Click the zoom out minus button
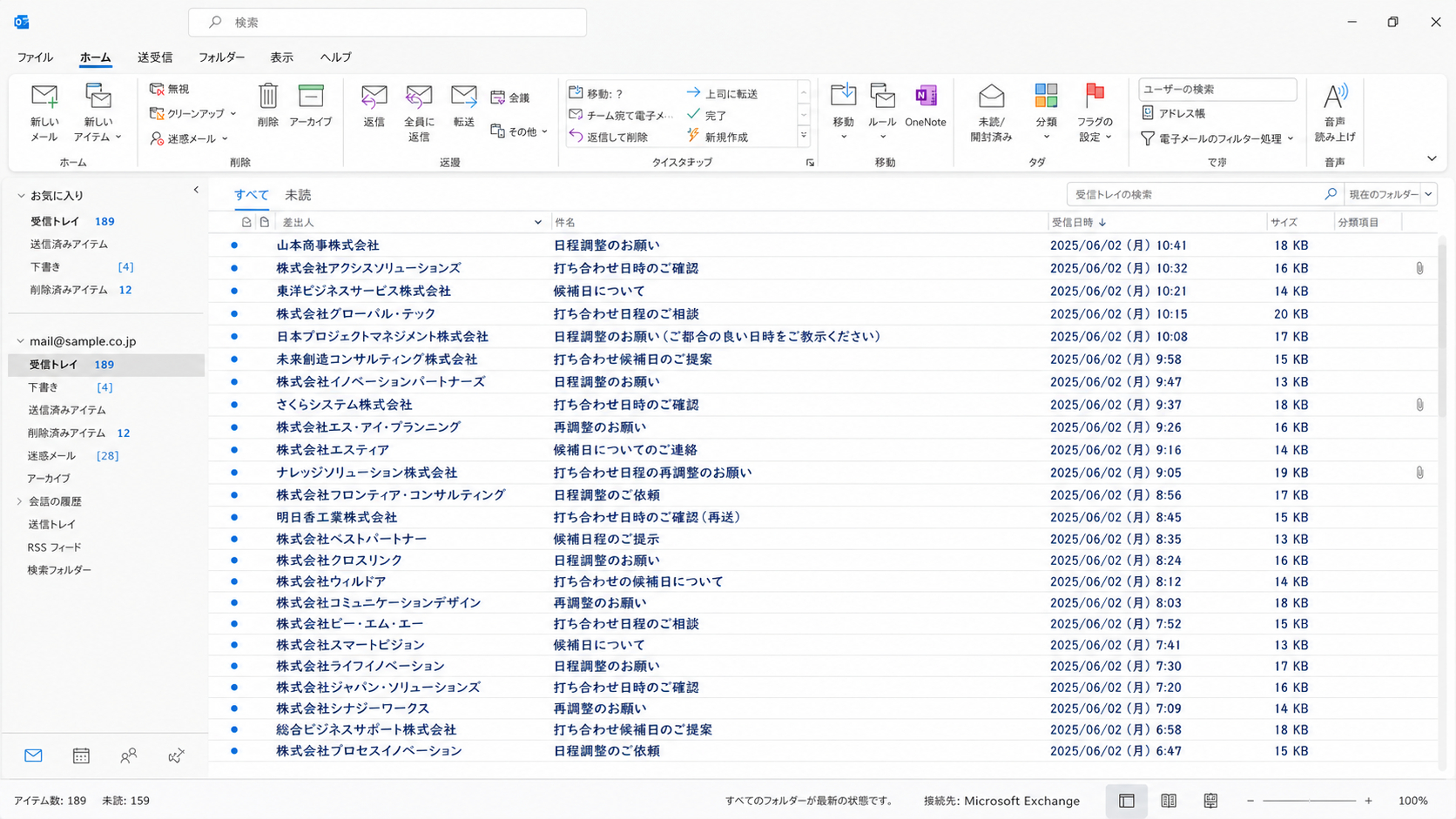 coord(1250,801)
